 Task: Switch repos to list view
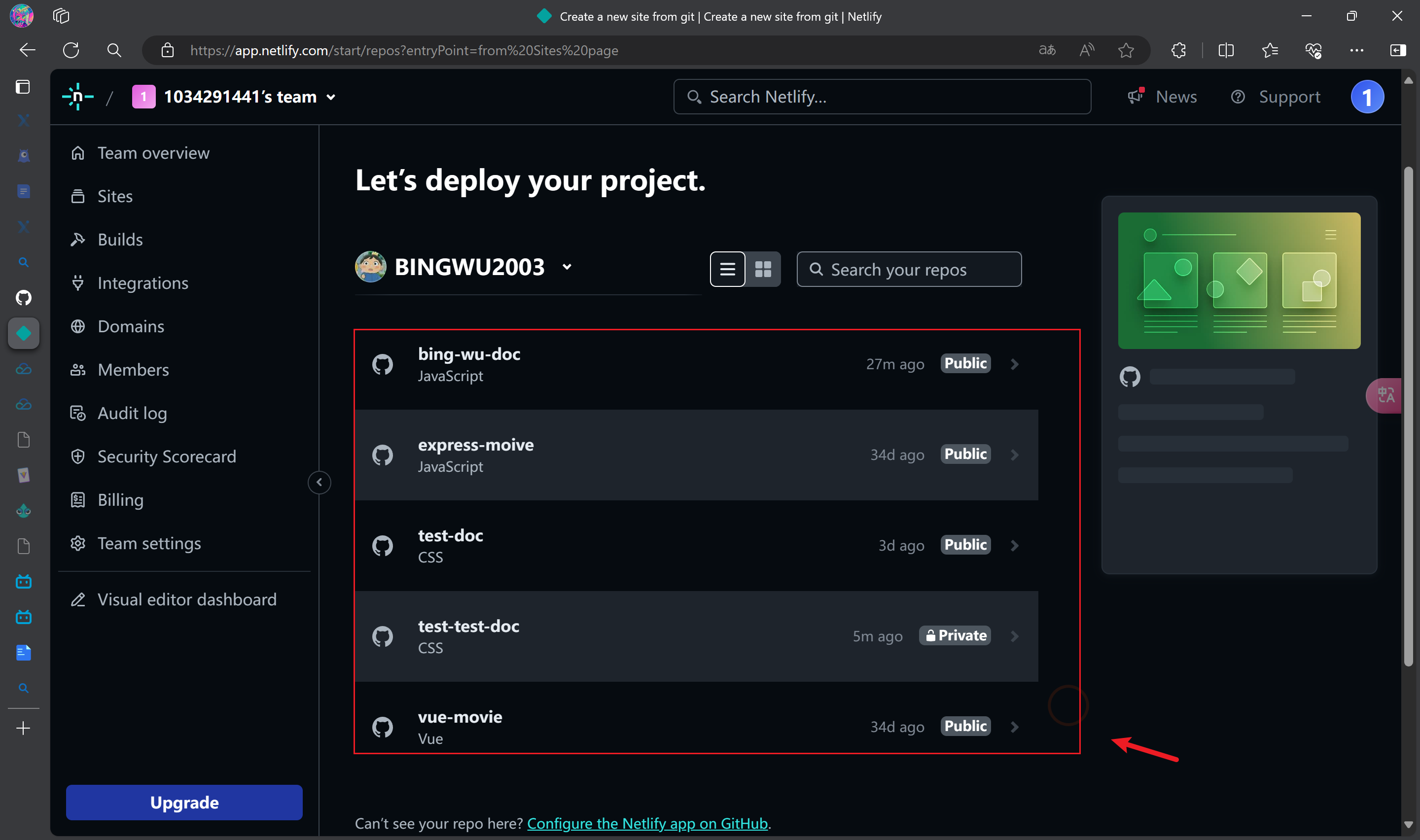(727, 269)
